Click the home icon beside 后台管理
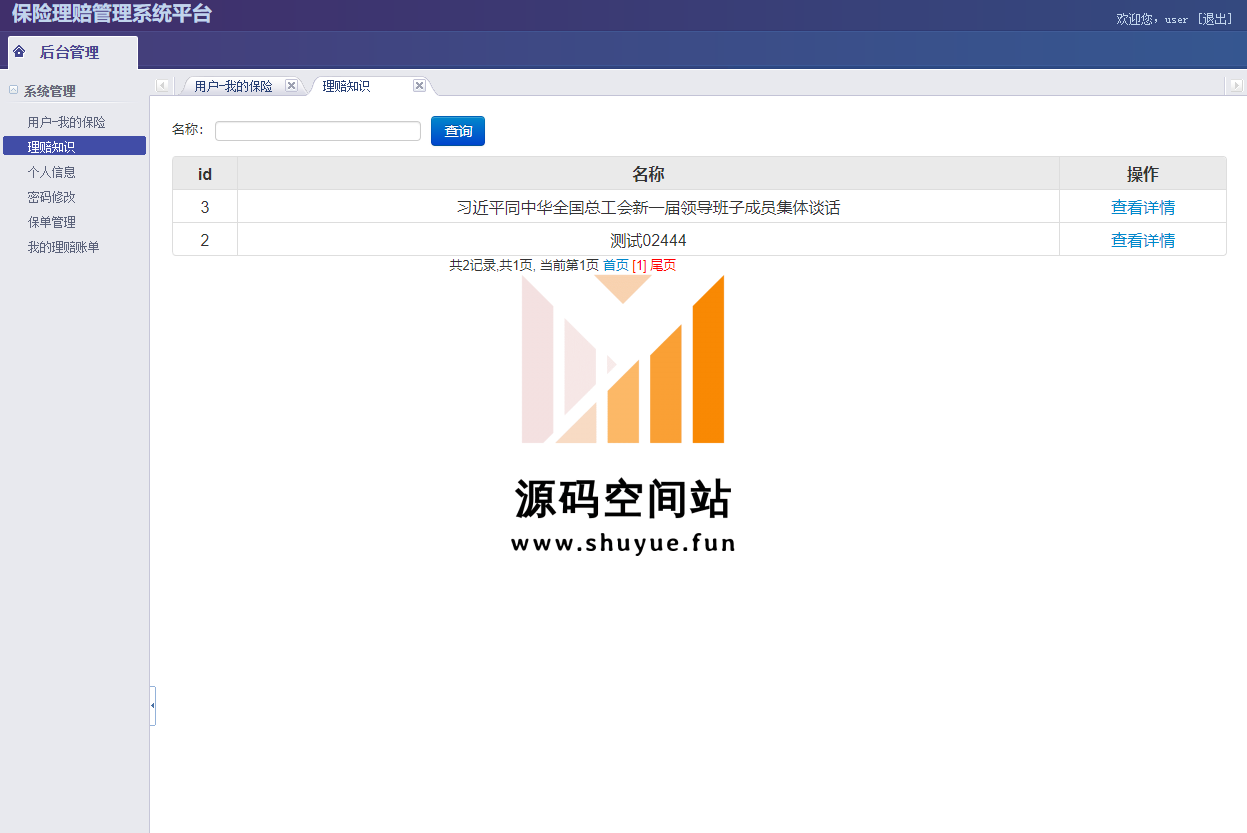This screenshot has height=833, width=1247. tap(19, 51)
